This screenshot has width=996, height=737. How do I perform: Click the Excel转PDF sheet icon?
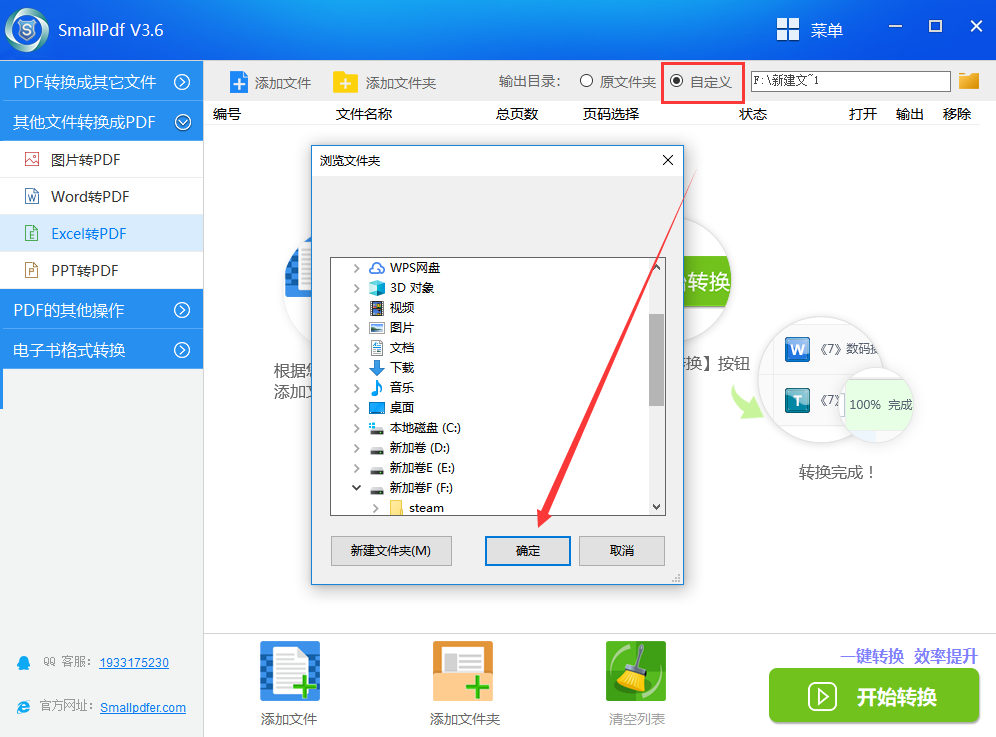(32, 233)
